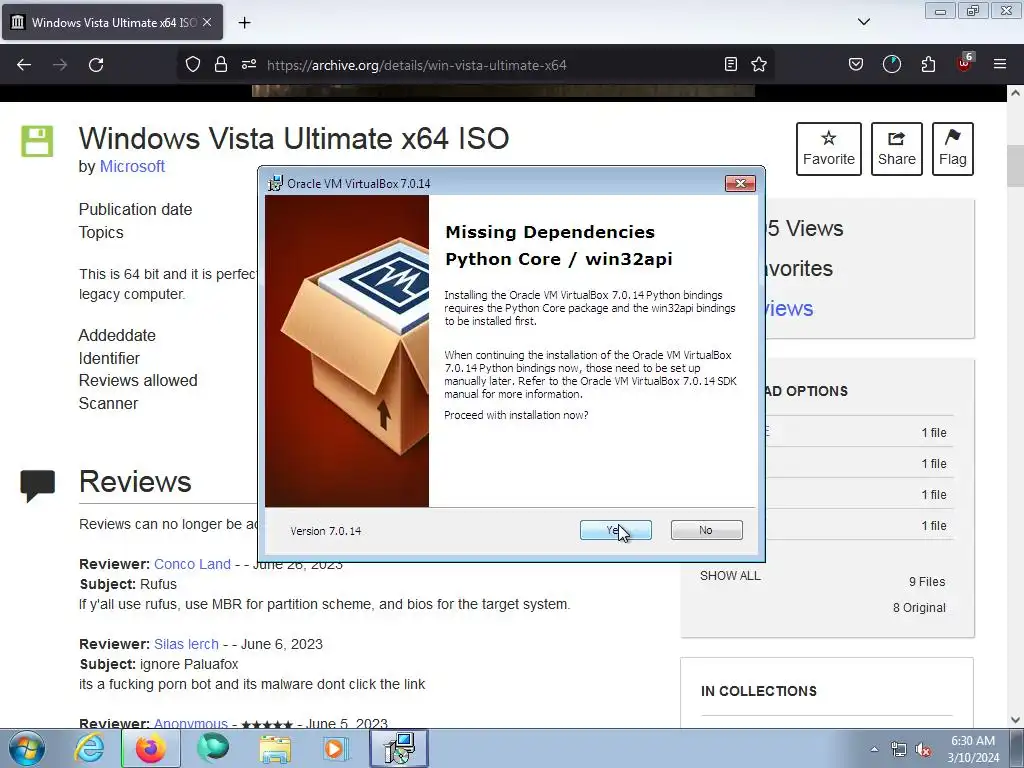The image size is (1024, 768).
Task: Show hidden system tray icons
Action: (x=874, y=749)
